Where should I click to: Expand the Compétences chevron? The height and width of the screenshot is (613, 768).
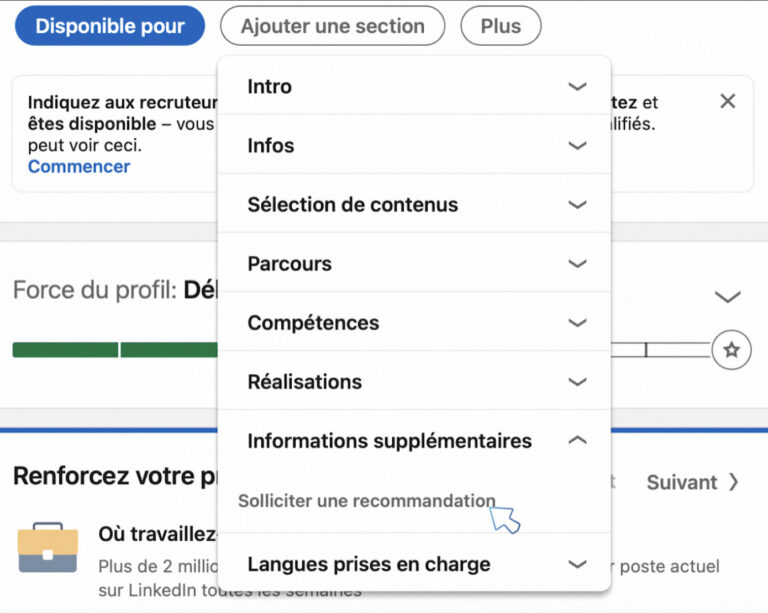tap(577, 323)
